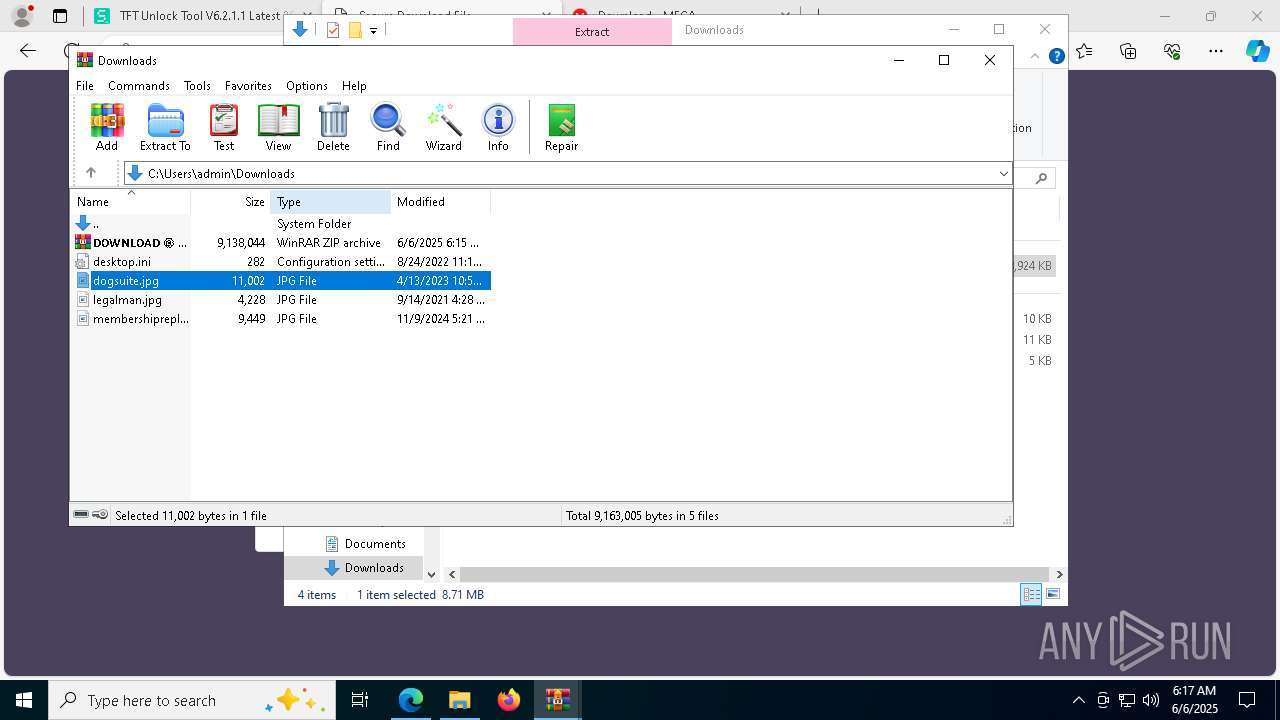Click the drive icon in WinRAR status bar
Image resolution: width=1280 pixels, height=720 pixels.
pyautogui.click(x=81, y=515)
